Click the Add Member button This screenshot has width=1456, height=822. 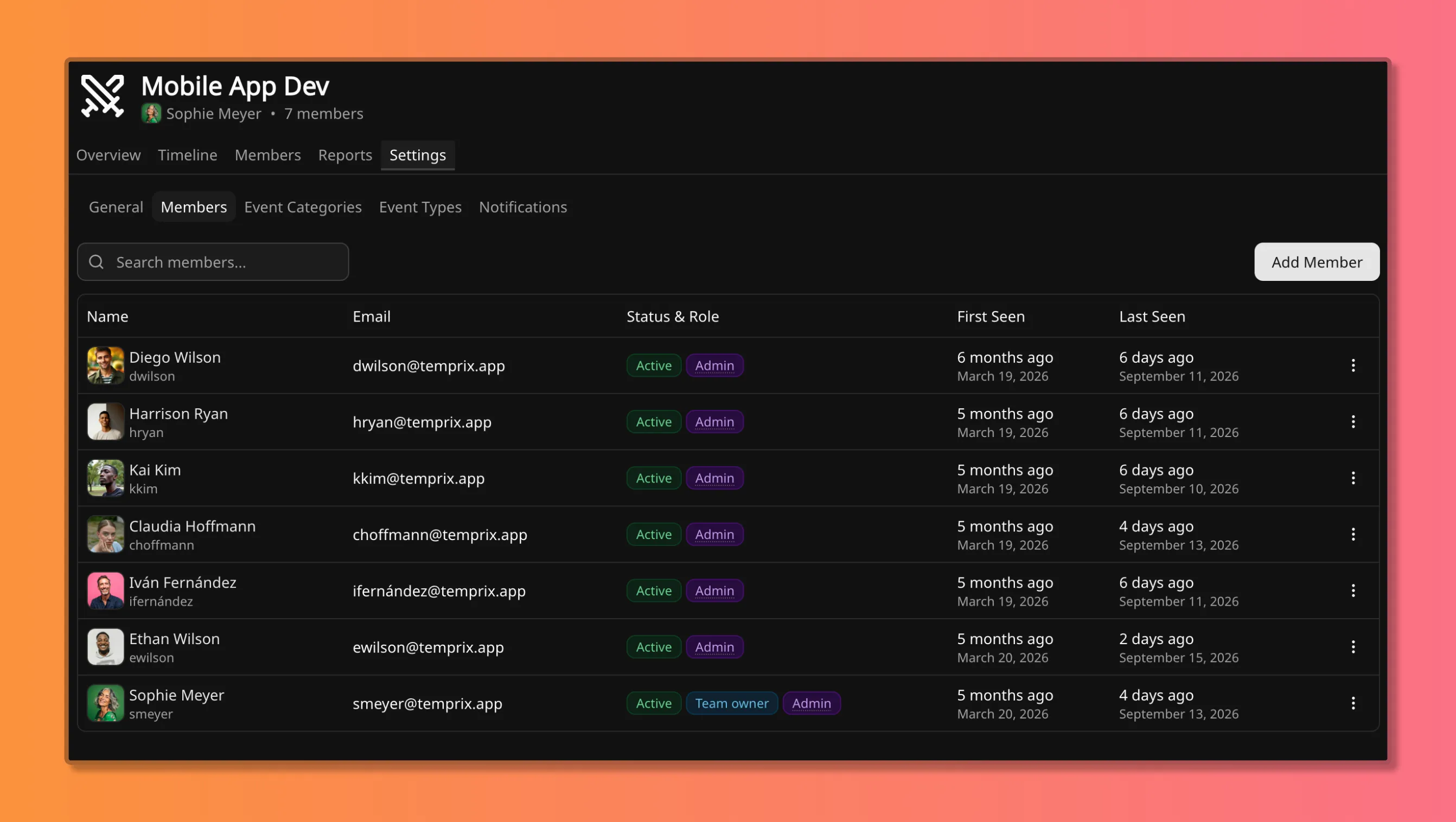point(1317,262)
